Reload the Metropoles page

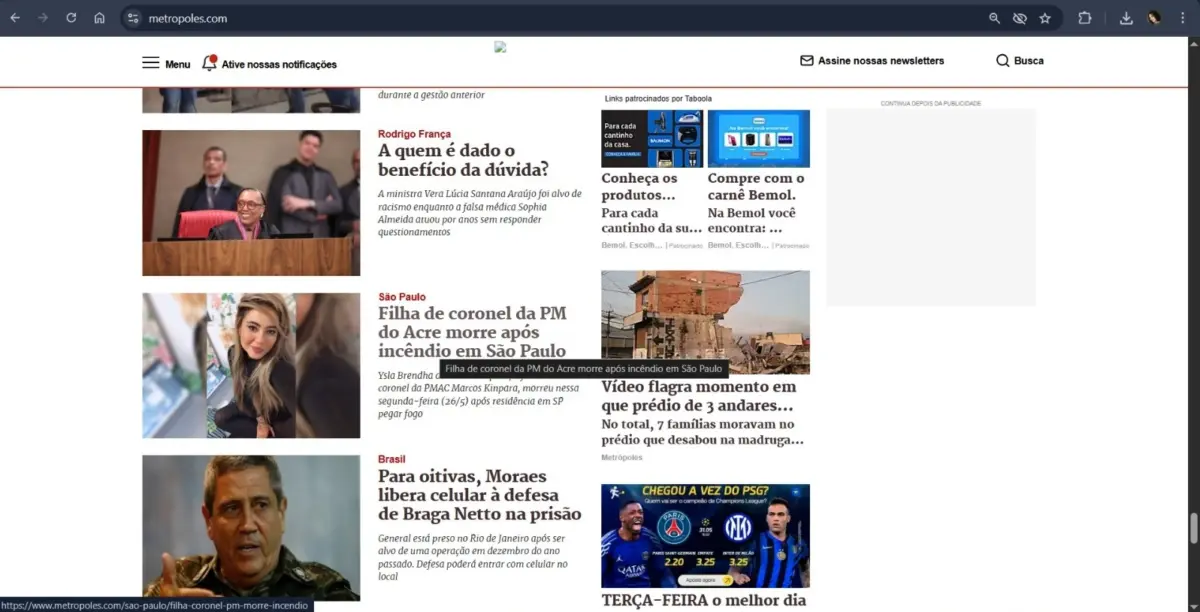tap(71, 18)
